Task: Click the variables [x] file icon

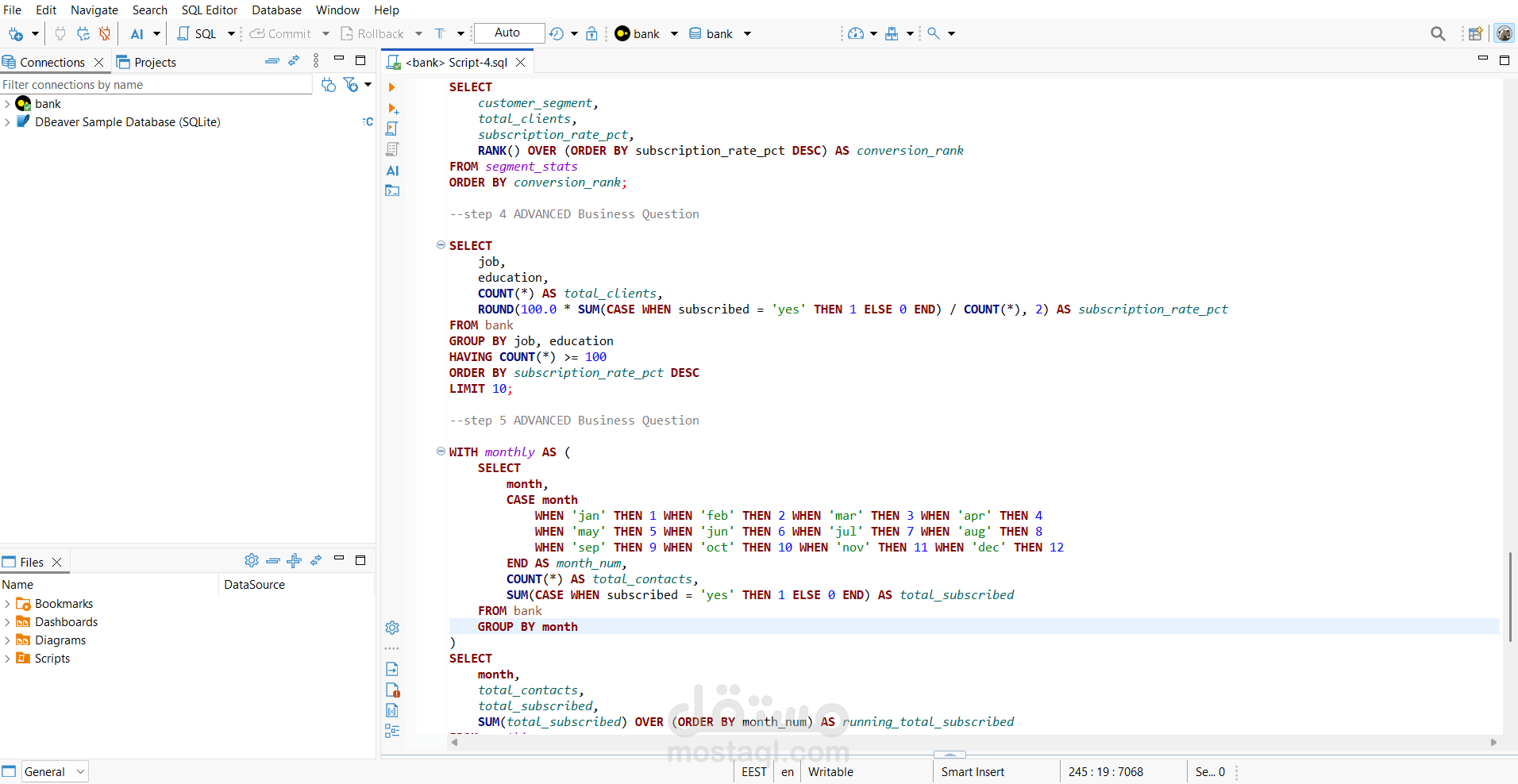Action: pyautogui.click(x=392, y=710)
